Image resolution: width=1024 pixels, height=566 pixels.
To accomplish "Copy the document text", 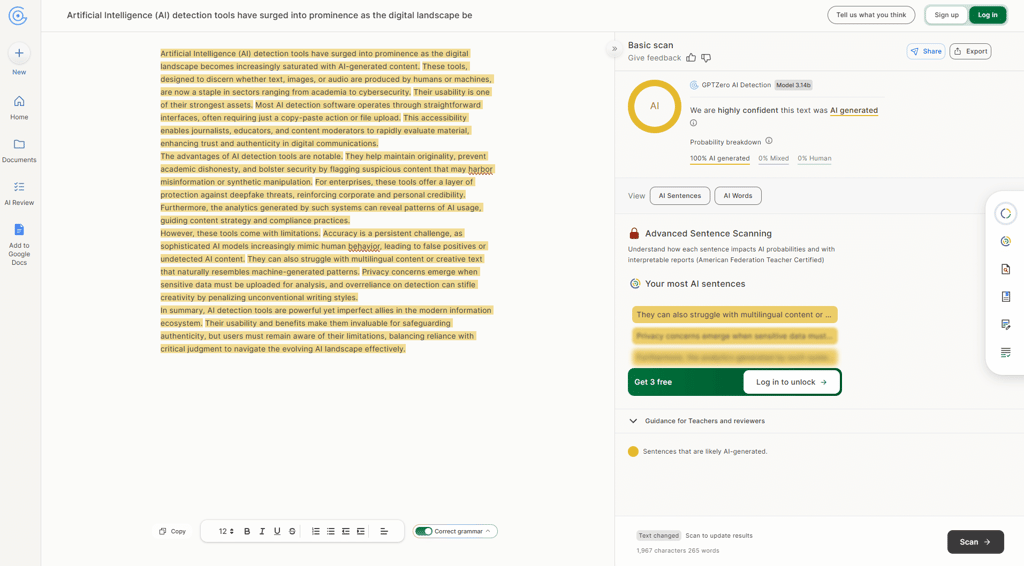I will (x=172, y=531).
